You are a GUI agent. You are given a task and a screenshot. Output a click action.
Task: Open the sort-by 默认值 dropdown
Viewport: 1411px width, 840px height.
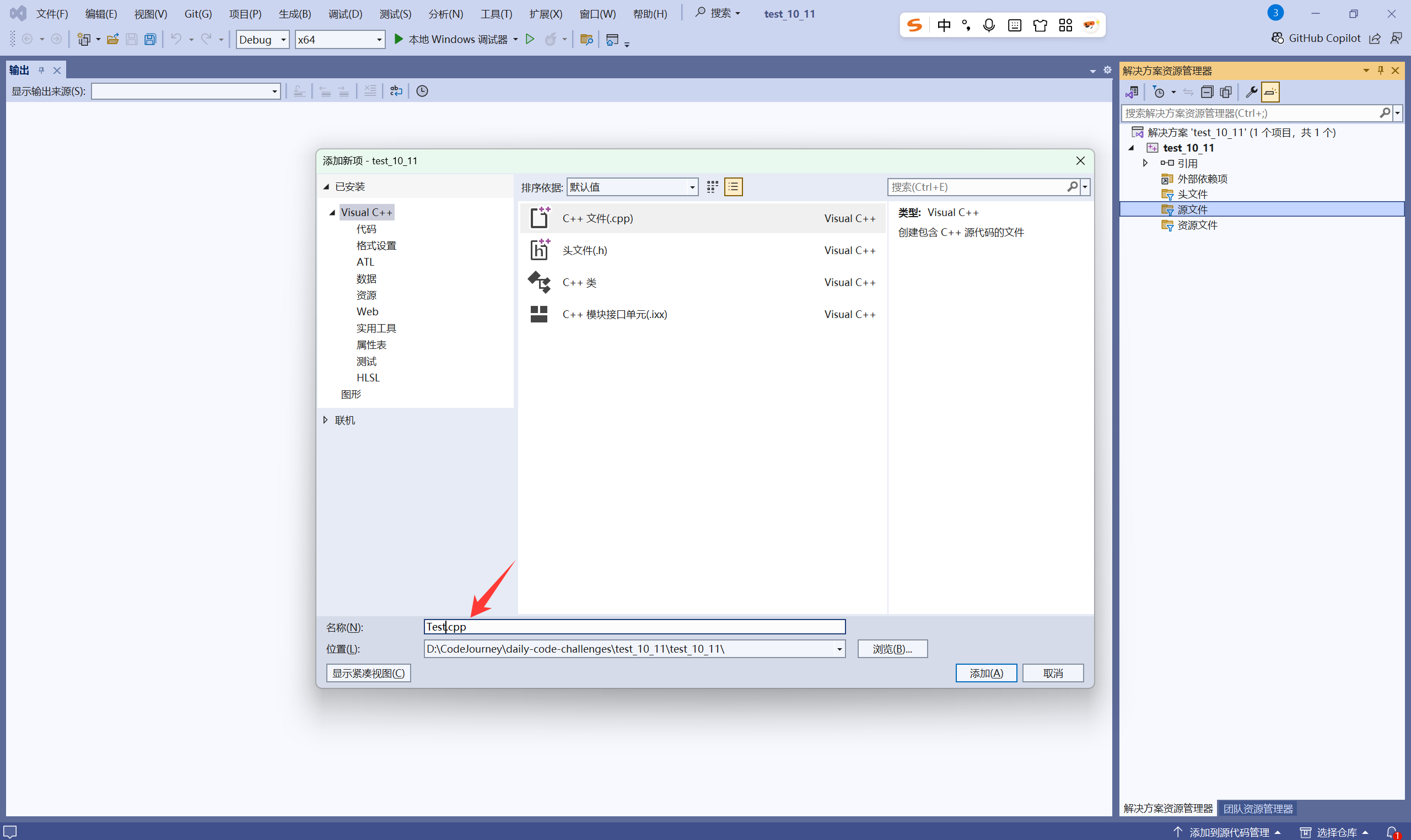[632, 187]
